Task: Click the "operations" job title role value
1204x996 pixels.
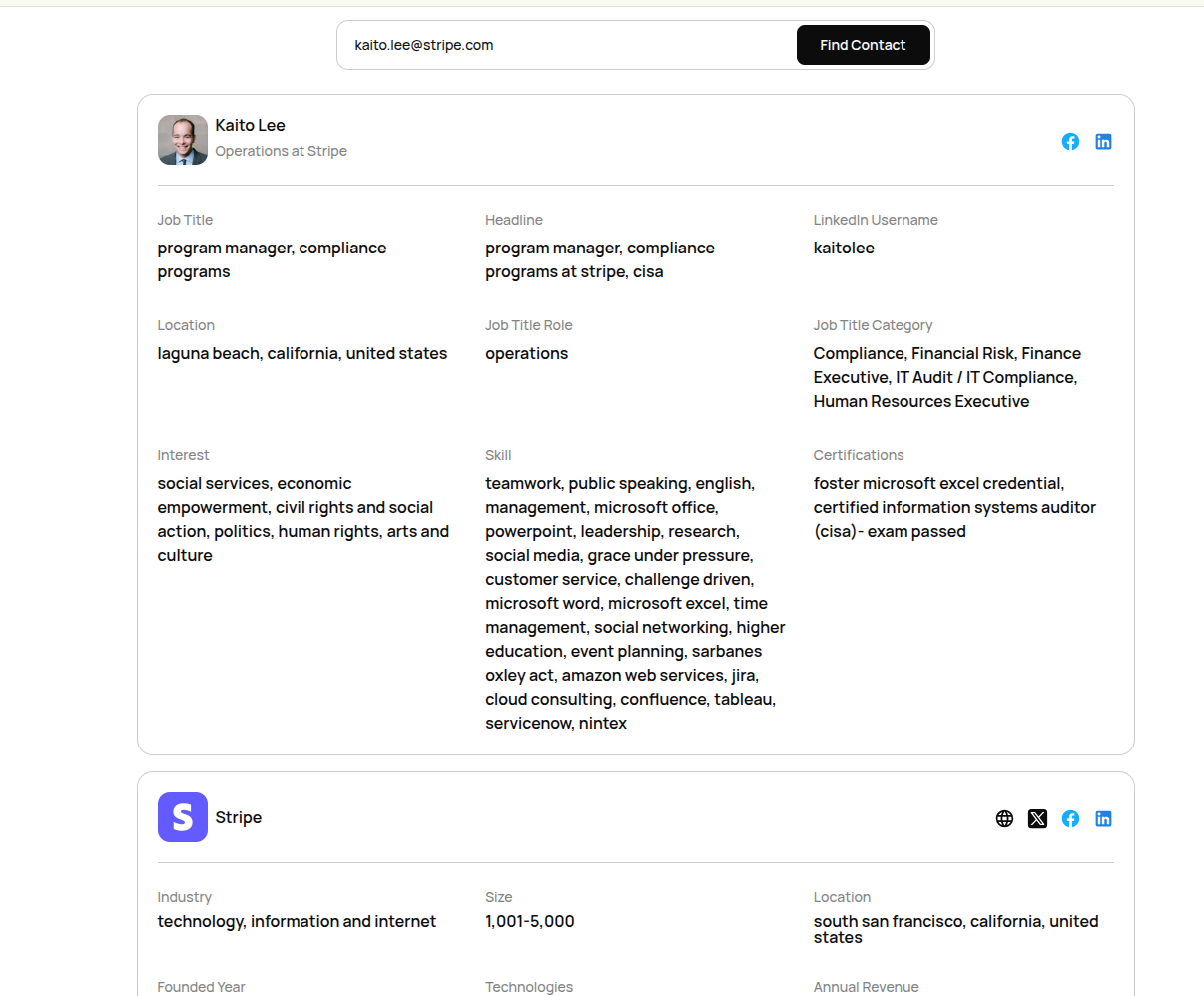Action: point(527,353)
